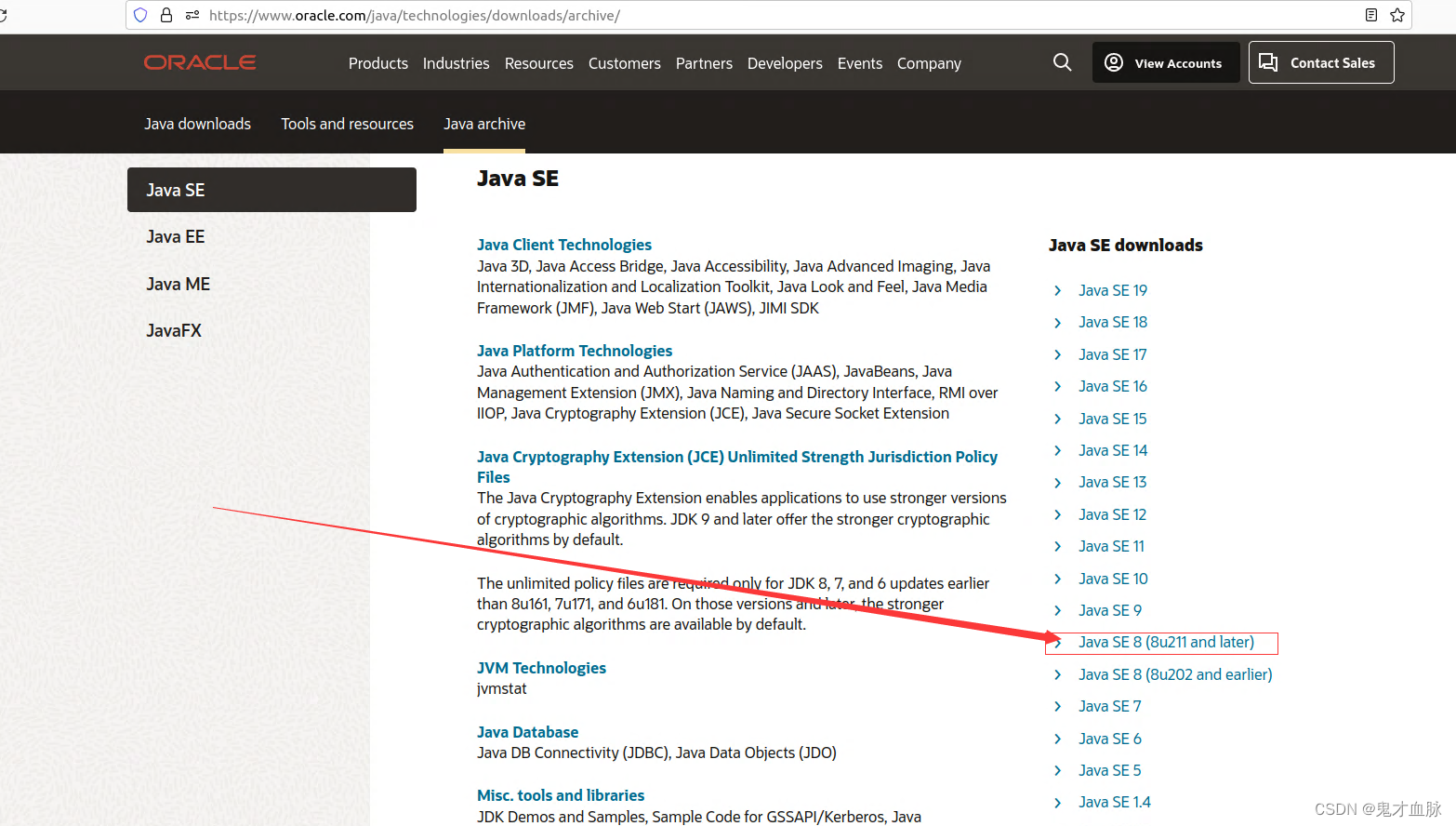Screen dimensions: 1456x826
Task: Open the JVM Technologies link
Action: (541, 668)
